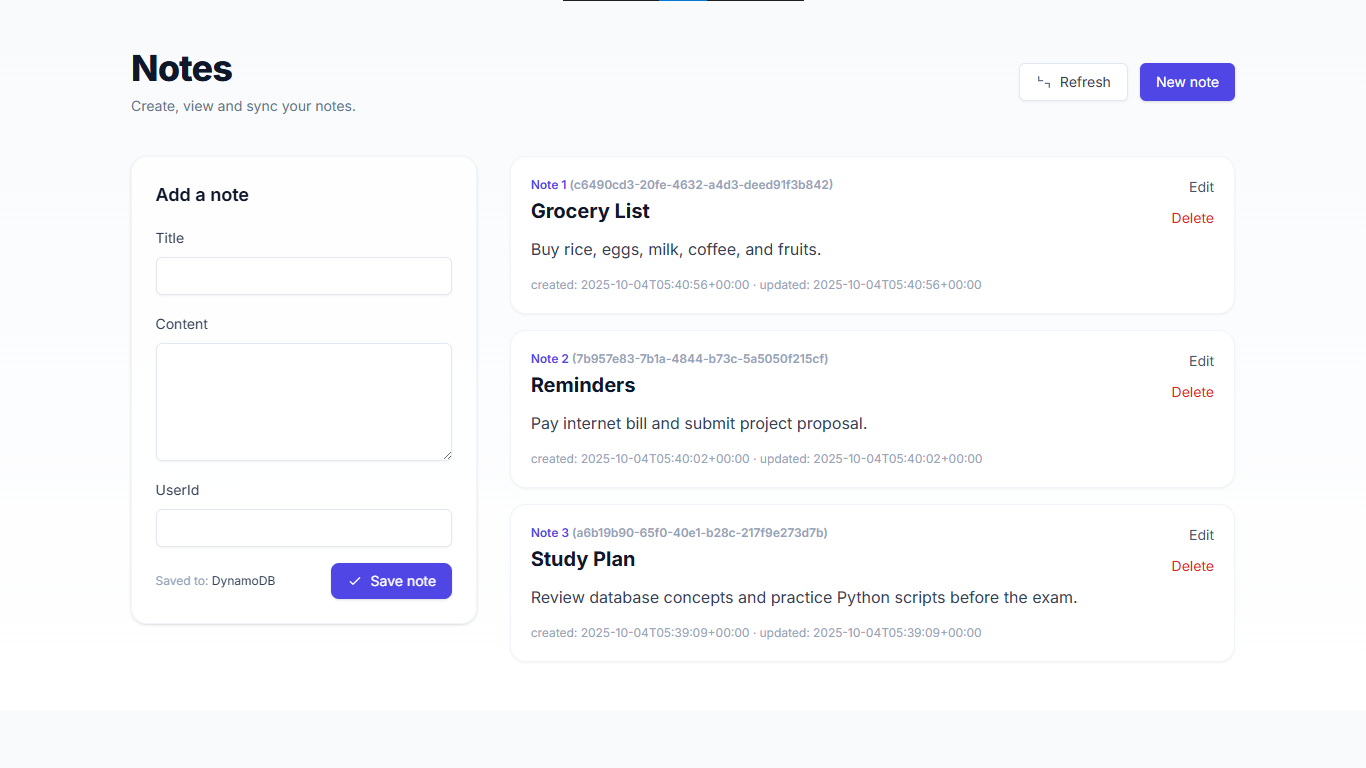Click the Refresh icon beside Refresh label
Image resolution: width=1366 pixels, height=768 pixels.
[1044, 82]
